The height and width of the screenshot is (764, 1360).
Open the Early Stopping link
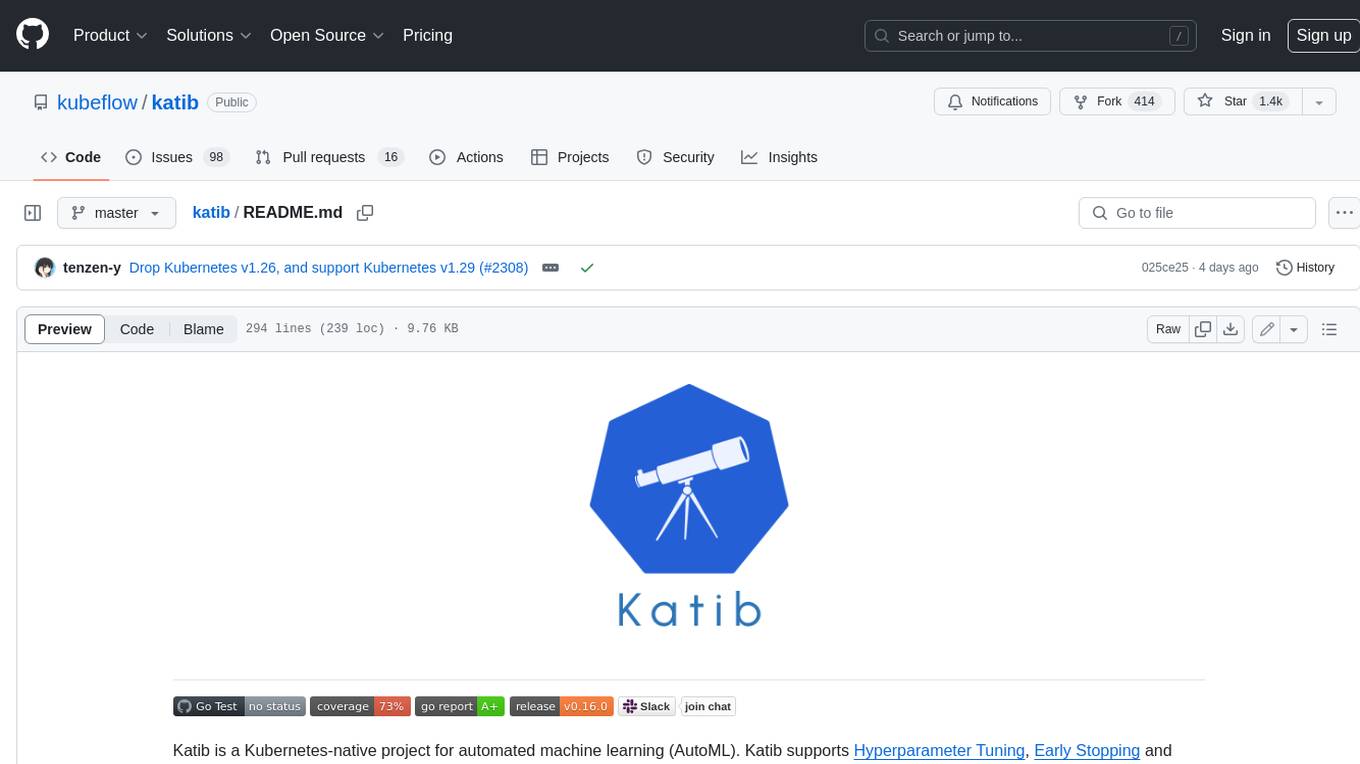(x=1087, y=750)
